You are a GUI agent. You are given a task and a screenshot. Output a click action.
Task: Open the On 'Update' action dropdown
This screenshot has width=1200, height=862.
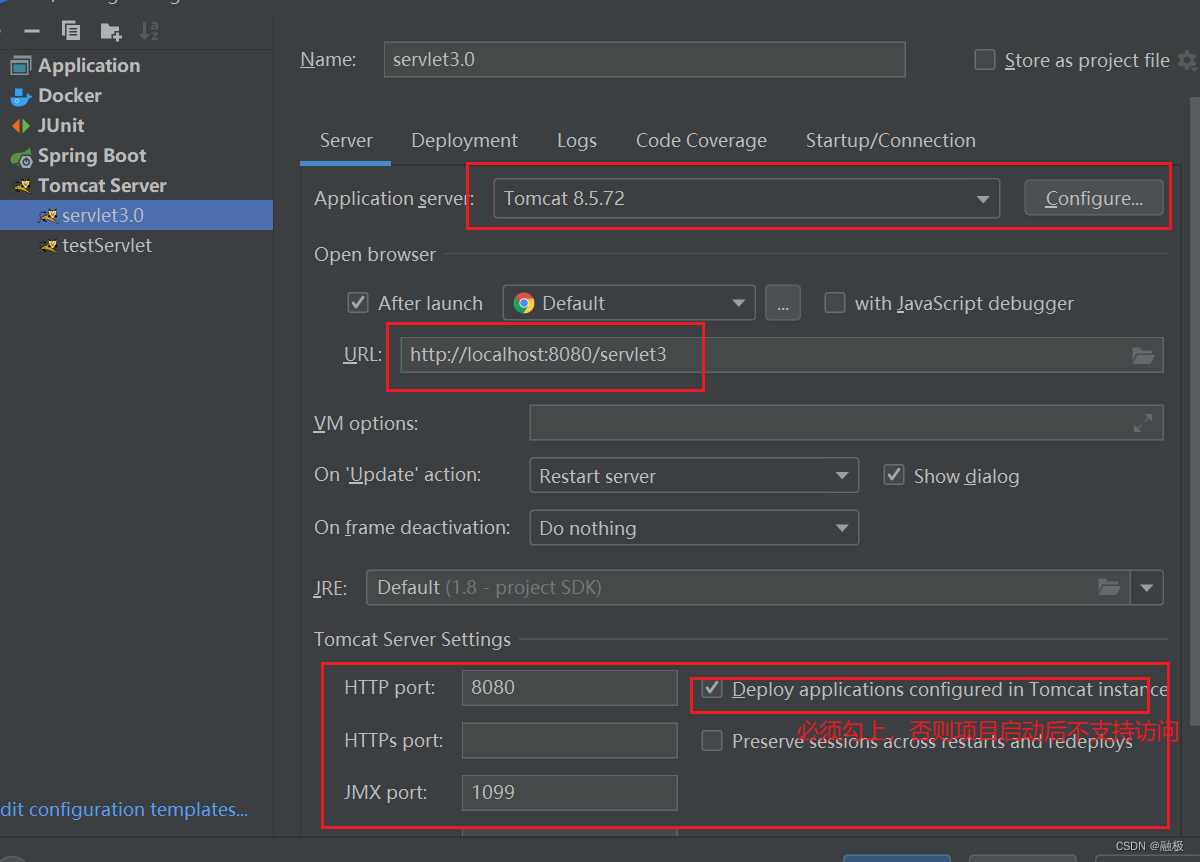(x=694, y=476)
